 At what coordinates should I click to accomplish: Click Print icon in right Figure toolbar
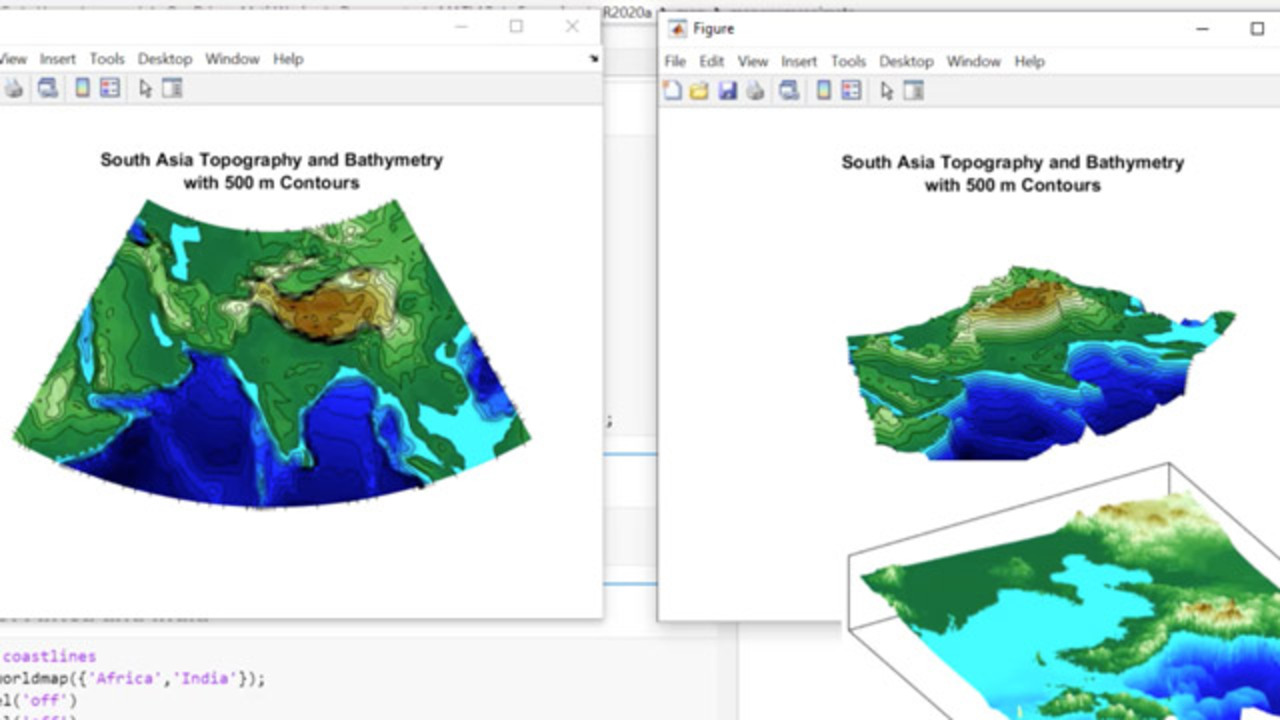[x=755, y=91]
